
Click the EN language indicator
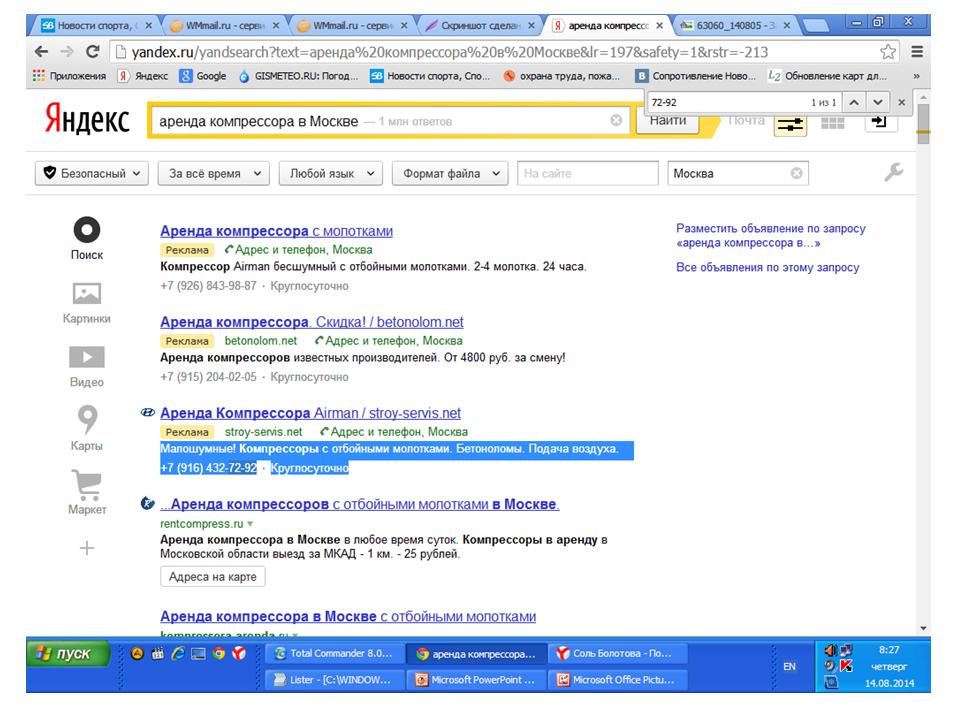tap(790, 666)
